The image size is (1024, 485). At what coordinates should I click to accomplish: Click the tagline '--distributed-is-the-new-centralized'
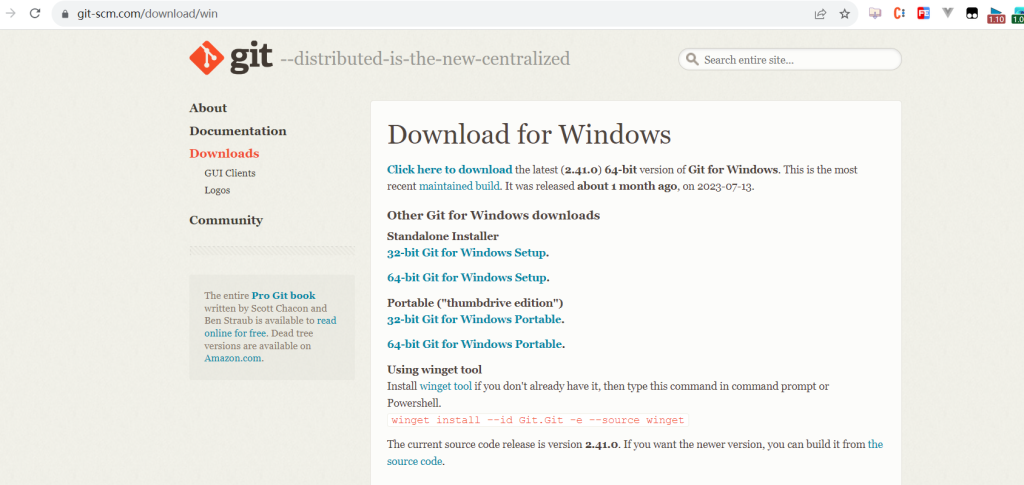pyautogui.click(x=425, y=59)
